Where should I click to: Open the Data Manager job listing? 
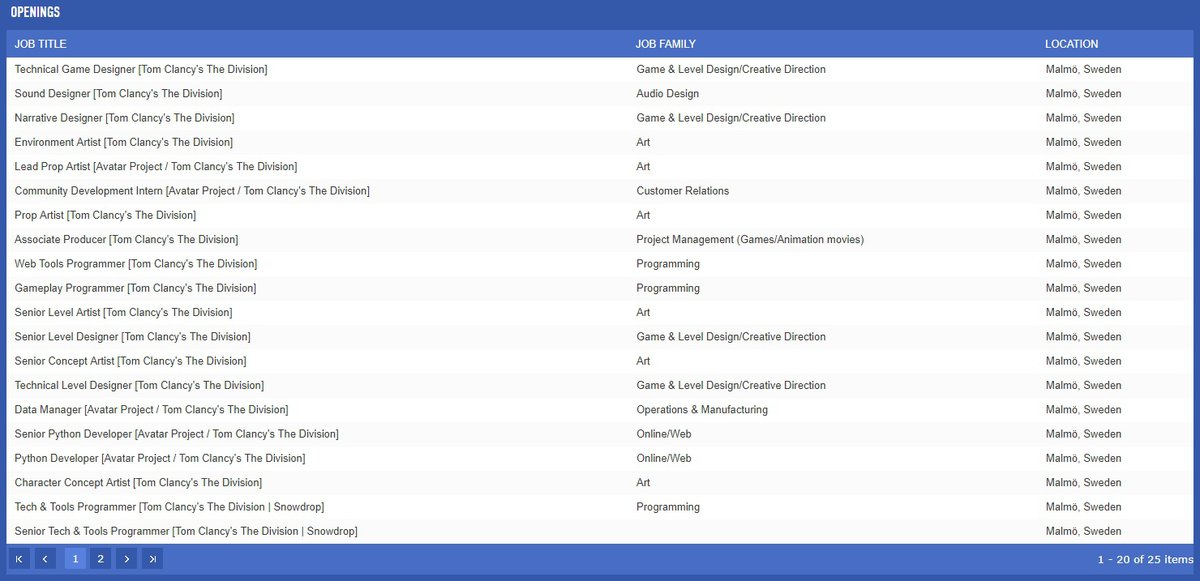pyautogui.click(x=151, y=410)
